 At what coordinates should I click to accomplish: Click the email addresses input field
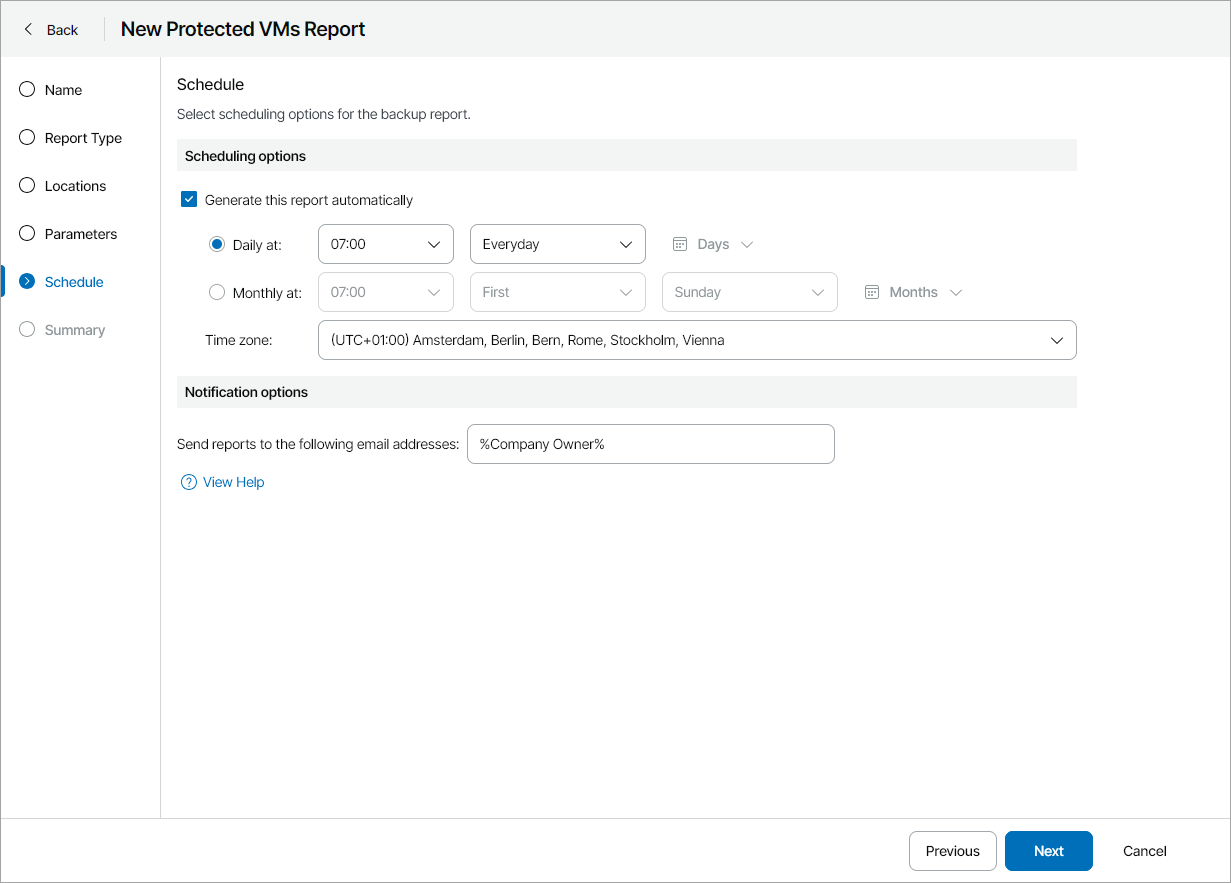pyautogui.click(x=650, y=444)
